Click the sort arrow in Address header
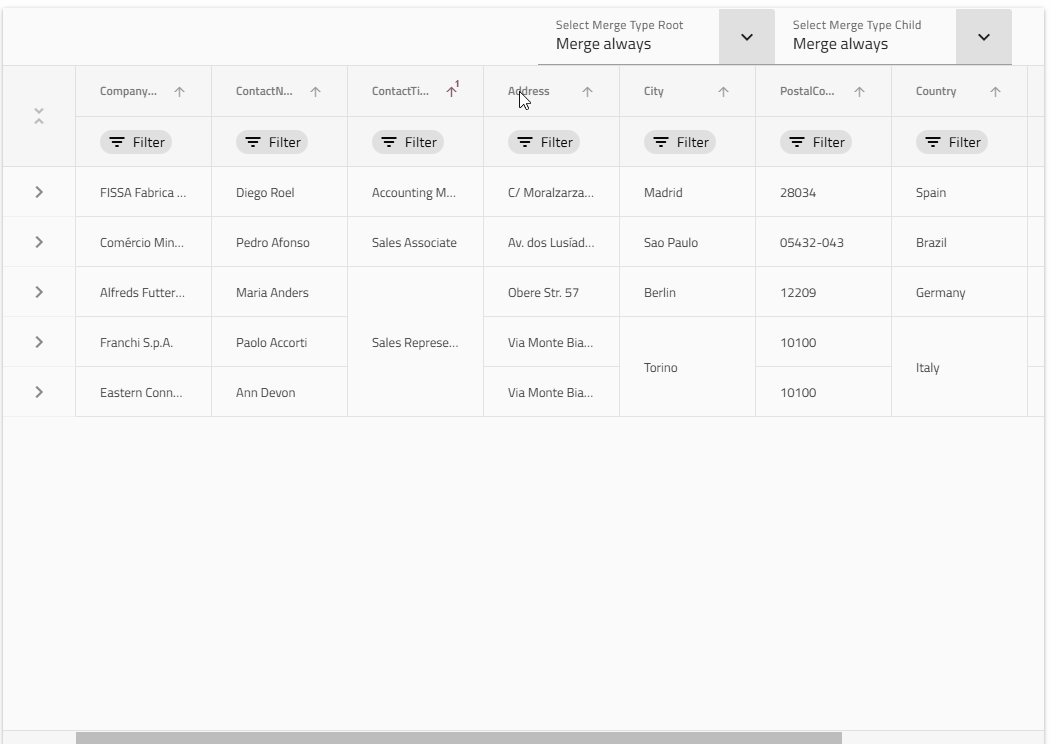The image size is (1051, 744). 588,92
